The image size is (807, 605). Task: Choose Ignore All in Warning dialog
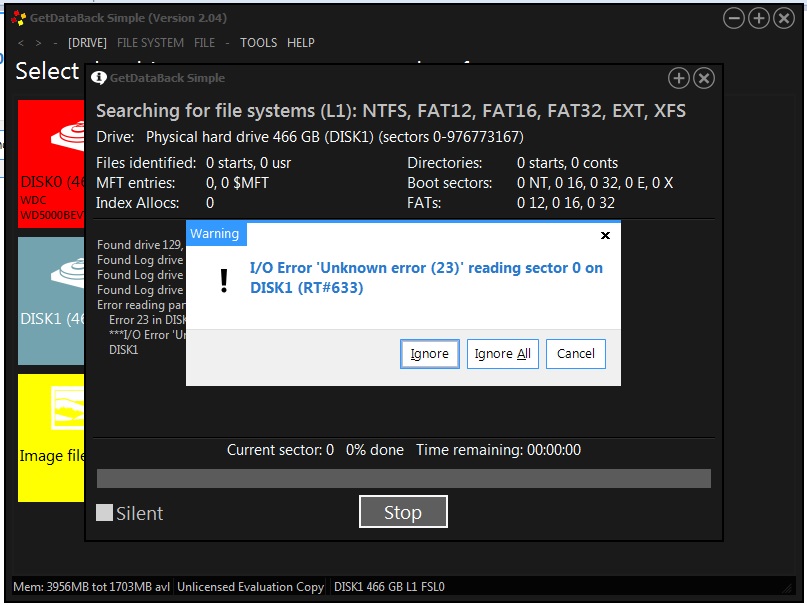pyautogui.click(x=502, y=354)
